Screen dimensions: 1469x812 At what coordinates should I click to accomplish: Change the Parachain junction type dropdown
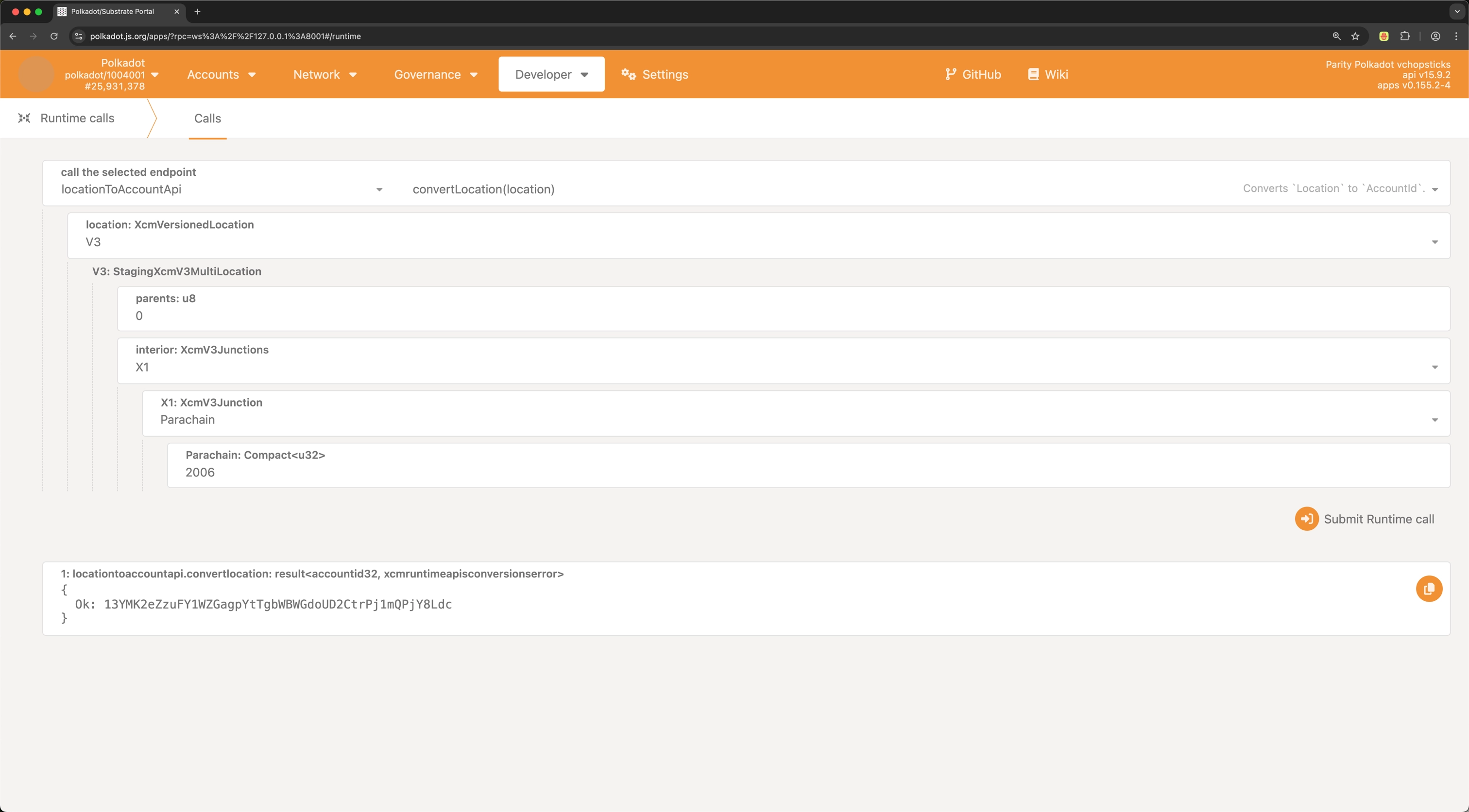pyautogui.click(x=1434, y=420)
